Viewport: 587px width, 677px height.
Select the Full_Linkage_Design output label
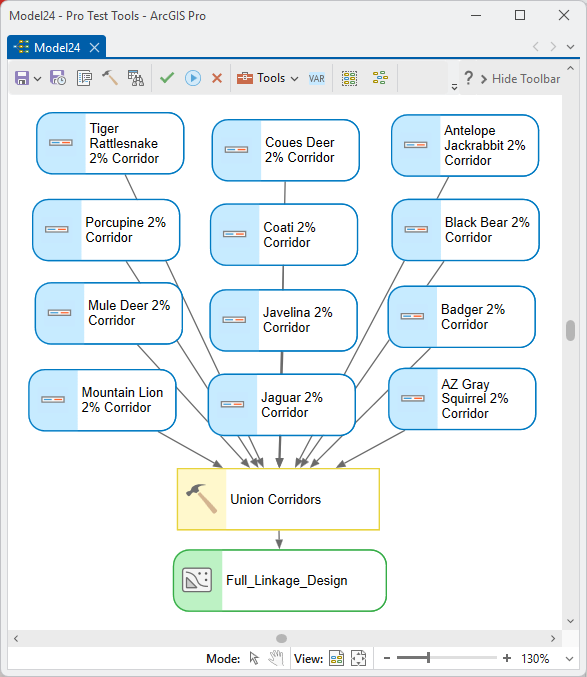pyautogui.click(x=287, y=580)
